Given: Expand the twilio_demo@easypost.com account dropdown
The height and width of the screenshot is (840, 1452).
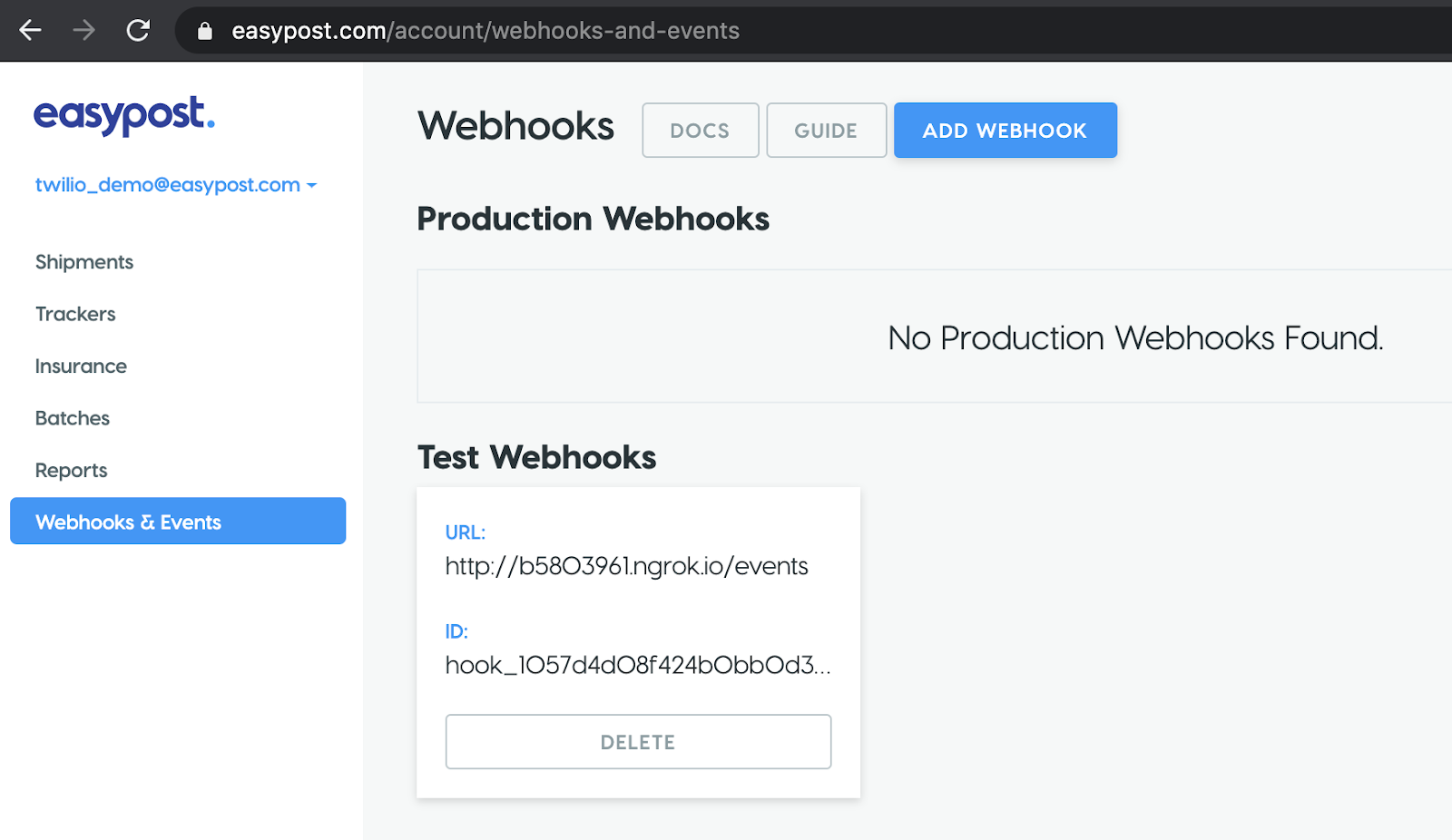Looking at the screenshot, I should (176, 185).
